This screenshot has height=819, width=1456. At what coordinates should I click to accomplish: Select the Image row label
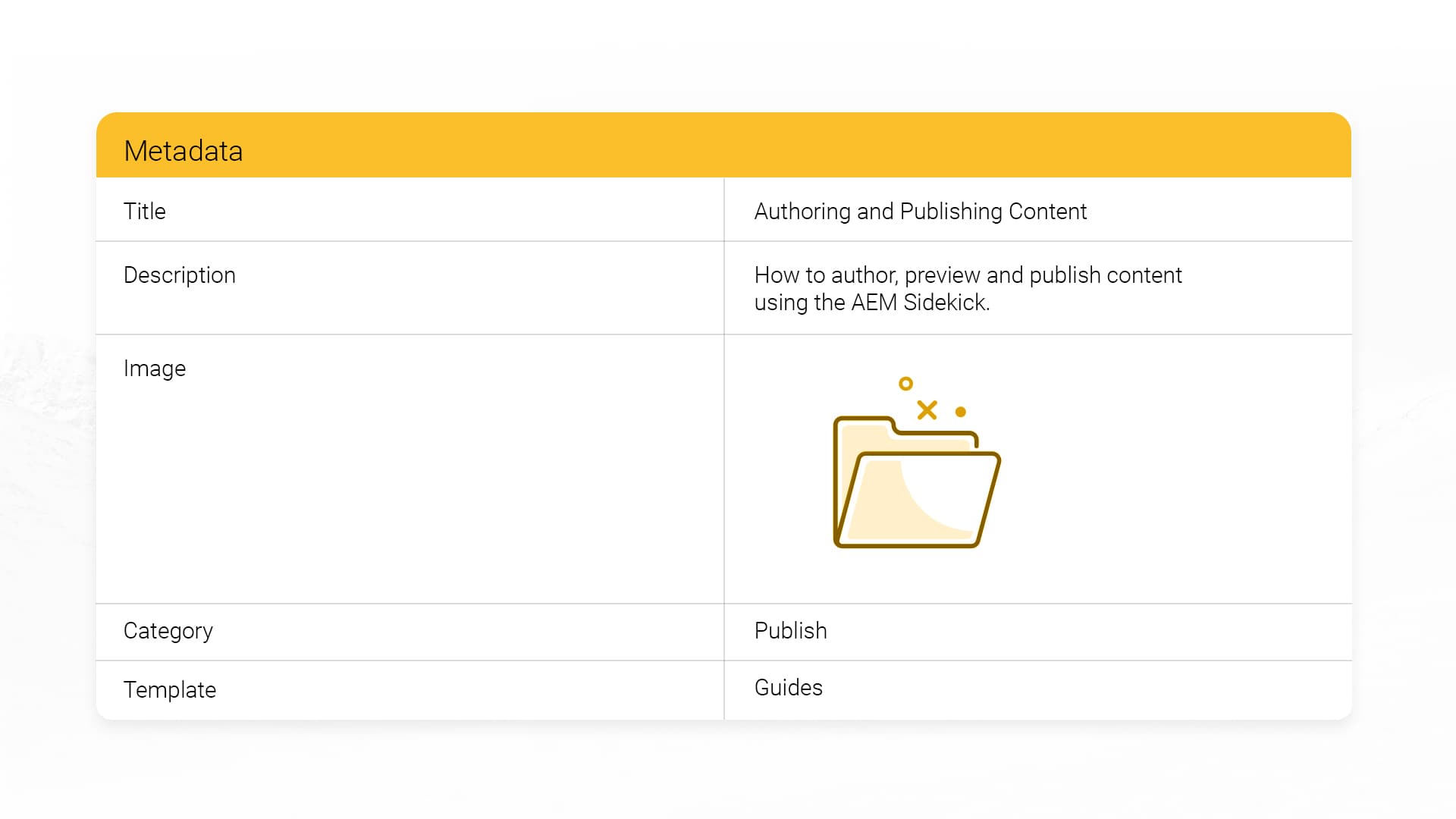(154, 369)
